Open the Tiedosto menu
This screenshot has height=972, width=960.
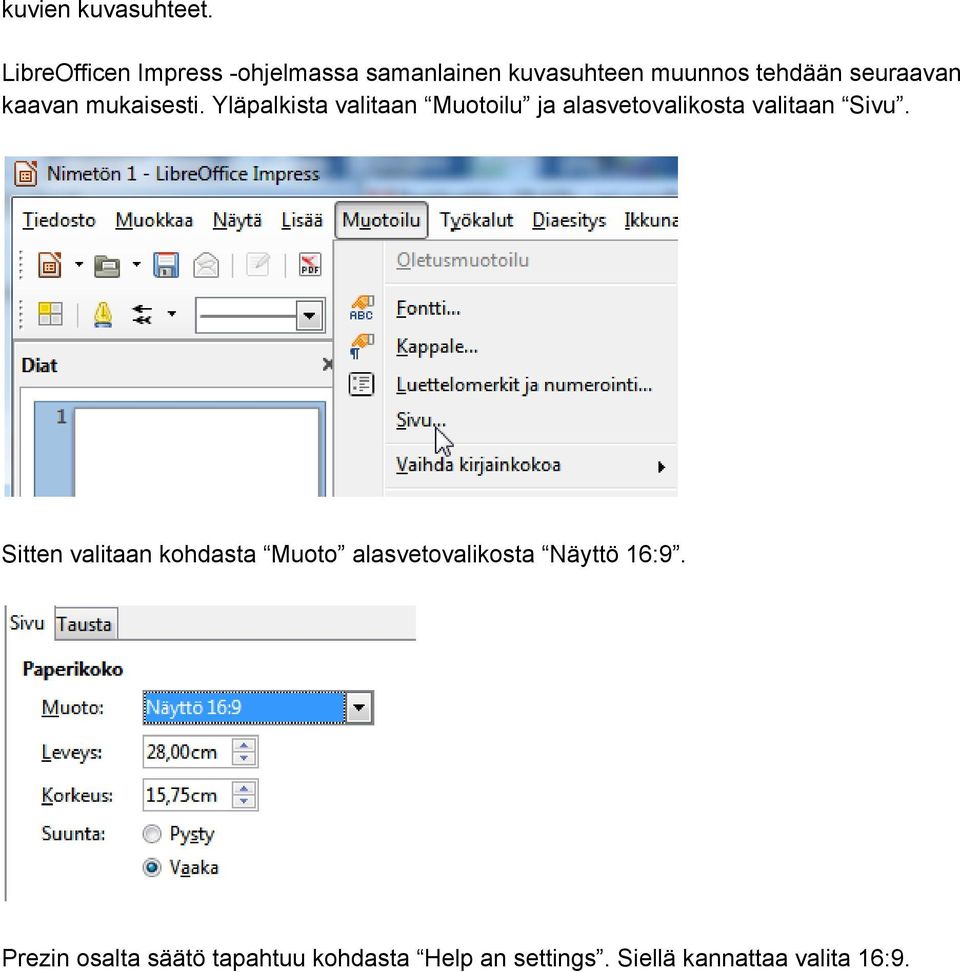pyautogui.click(x=59, y=220)
